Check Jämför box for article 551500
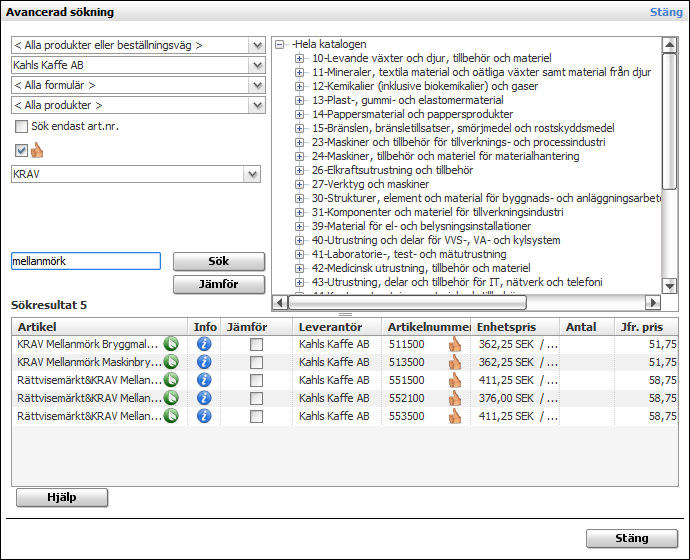This screenshot has height=560, width=690. coord(256,381)
